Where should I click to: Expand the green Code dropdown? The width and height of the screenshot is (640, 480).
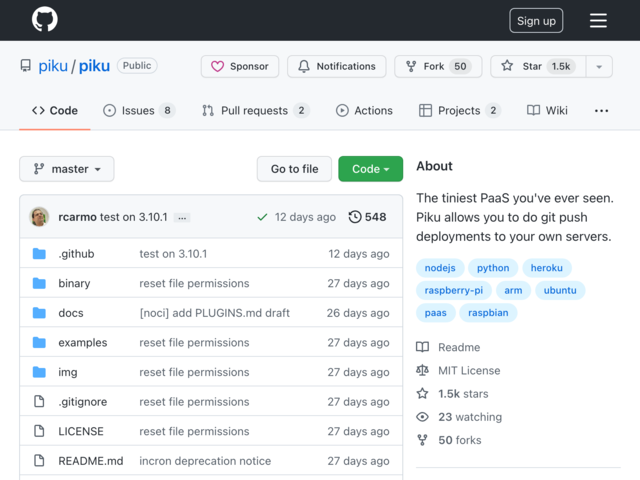371,169
